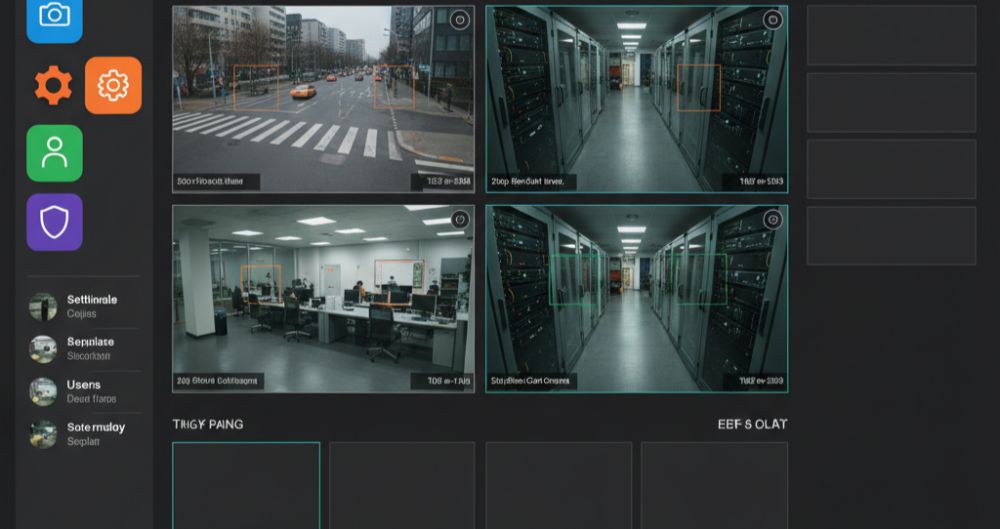Screen dimensions: 1000x529
Task: Select server room feed with orange detection box
Action: (x=636, y=99)
